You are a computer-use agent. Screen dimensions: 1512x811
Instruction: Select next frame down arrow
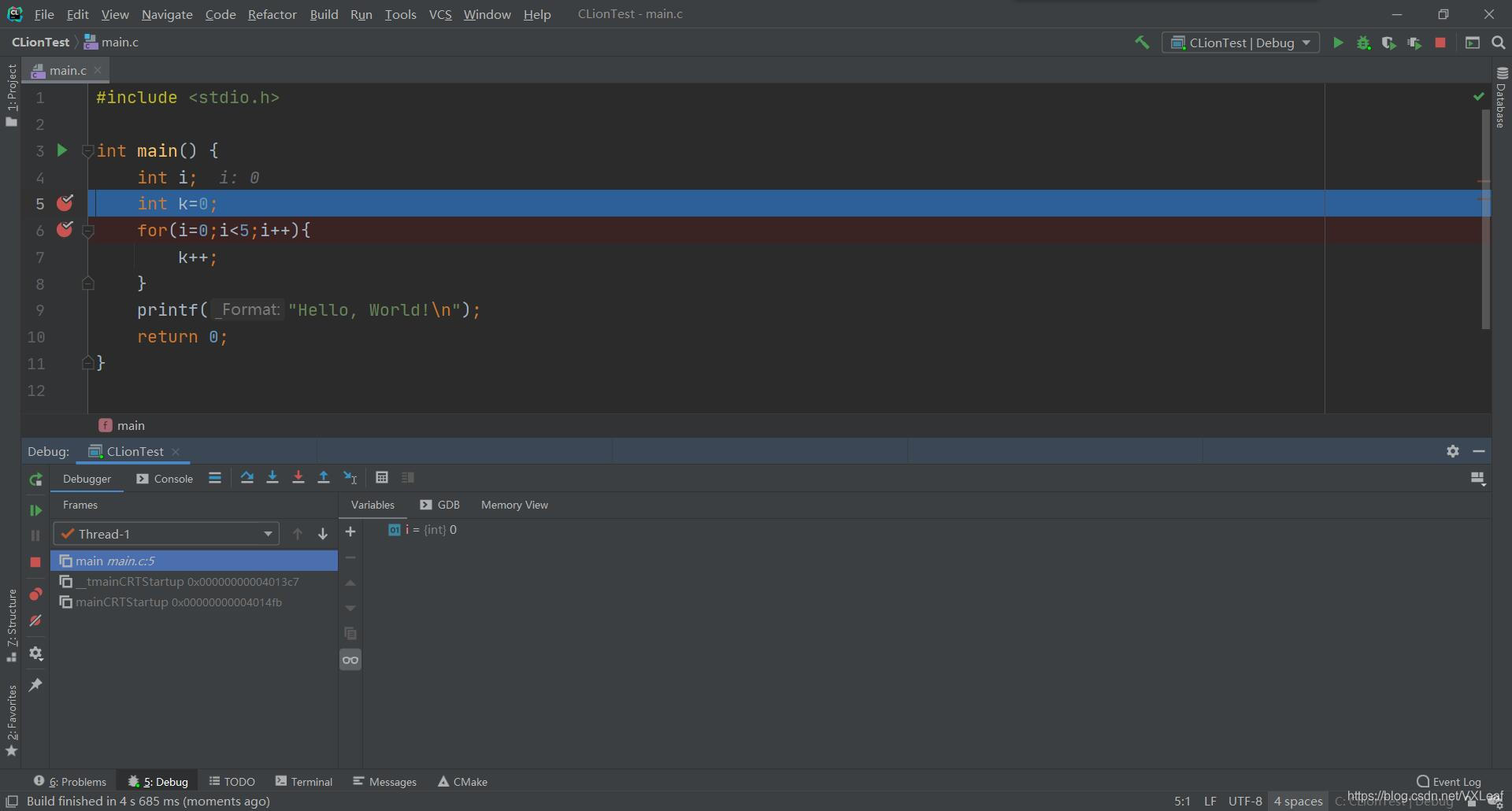[x=323, y=534]
